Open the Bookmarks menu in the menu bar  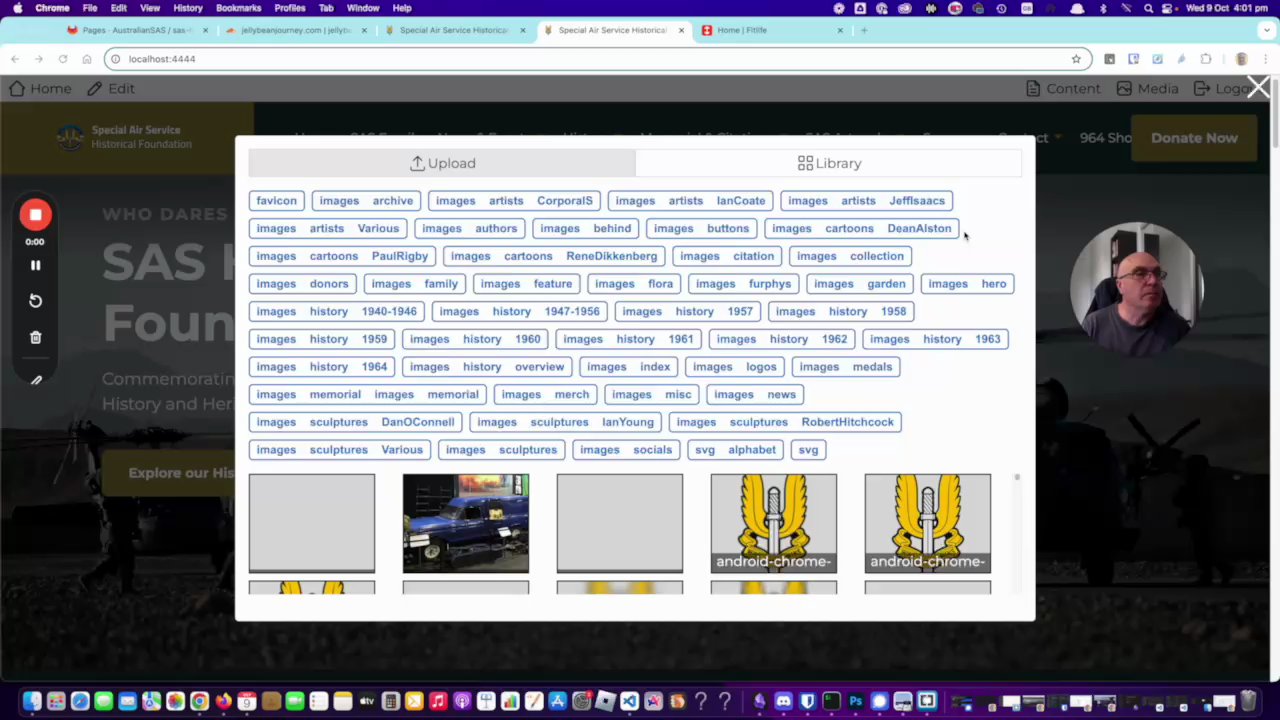click(x=239, y=8)
